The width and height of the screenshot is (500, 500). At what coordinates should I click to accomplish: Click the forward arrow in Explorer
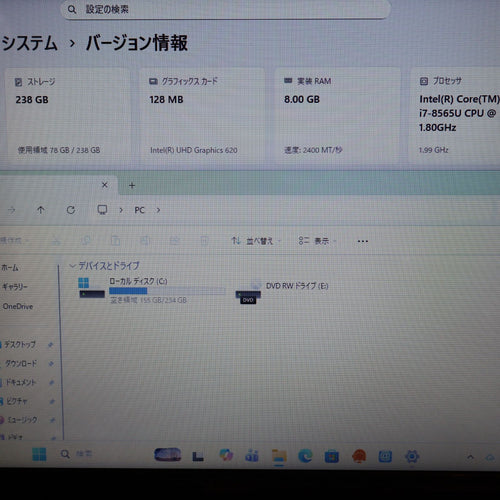[x=12, y=210]
